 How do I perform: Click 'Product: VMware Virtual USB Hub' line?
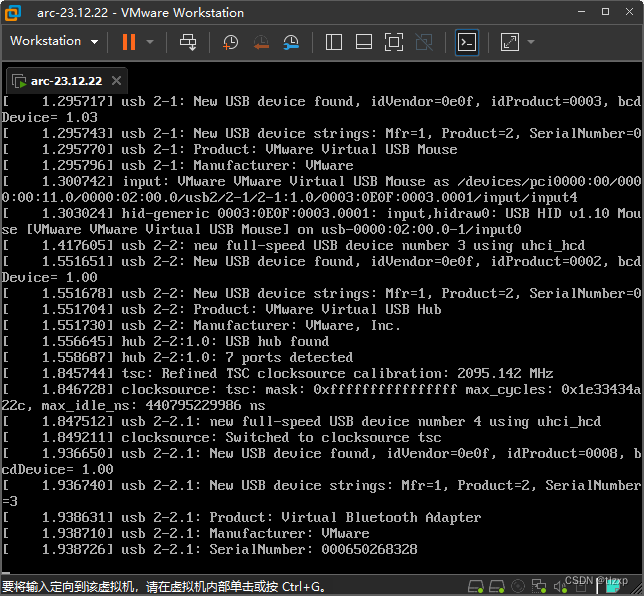tap(222, 309)
